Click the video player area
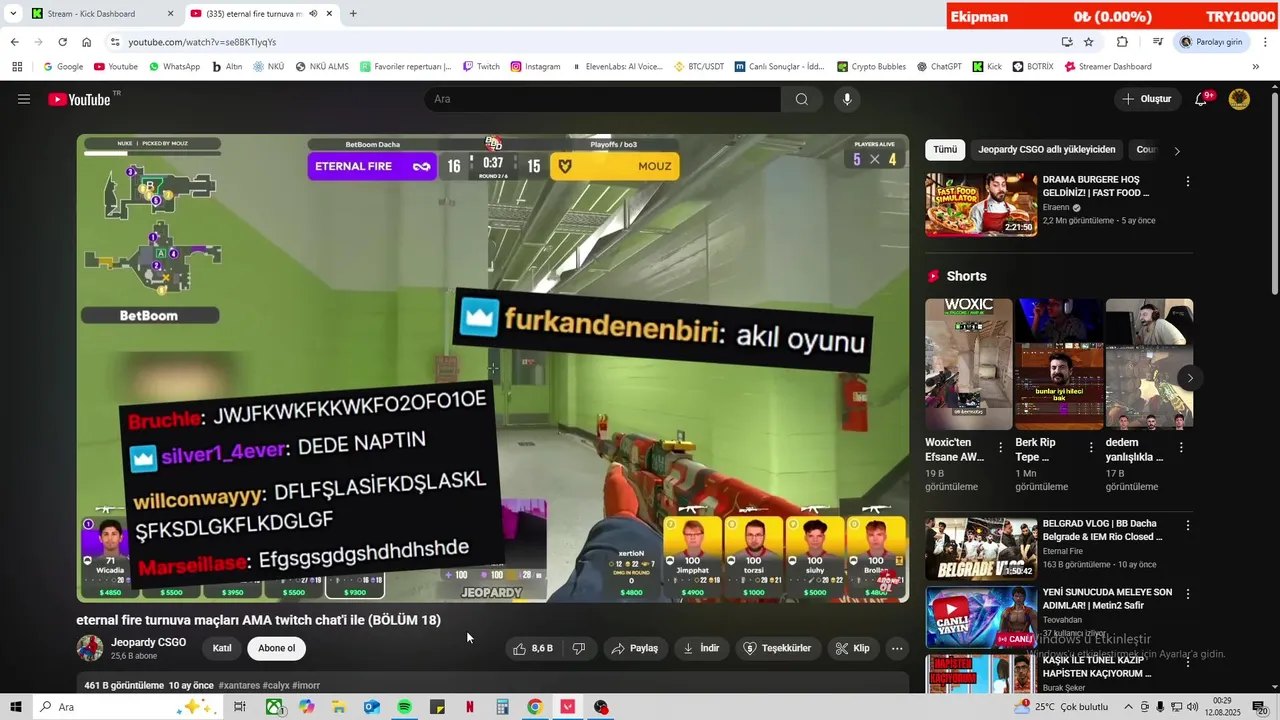 click(493, 368)
